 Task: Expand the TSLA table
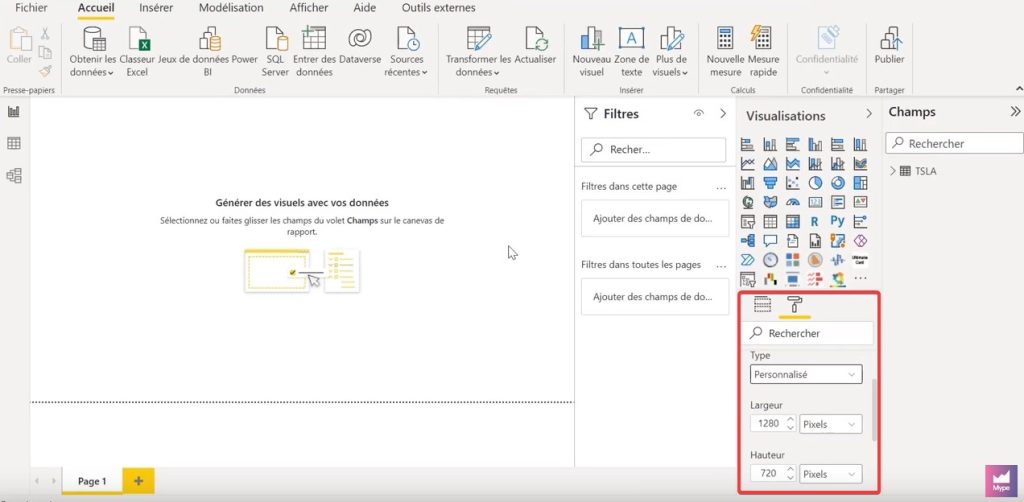tap(893, 171)
